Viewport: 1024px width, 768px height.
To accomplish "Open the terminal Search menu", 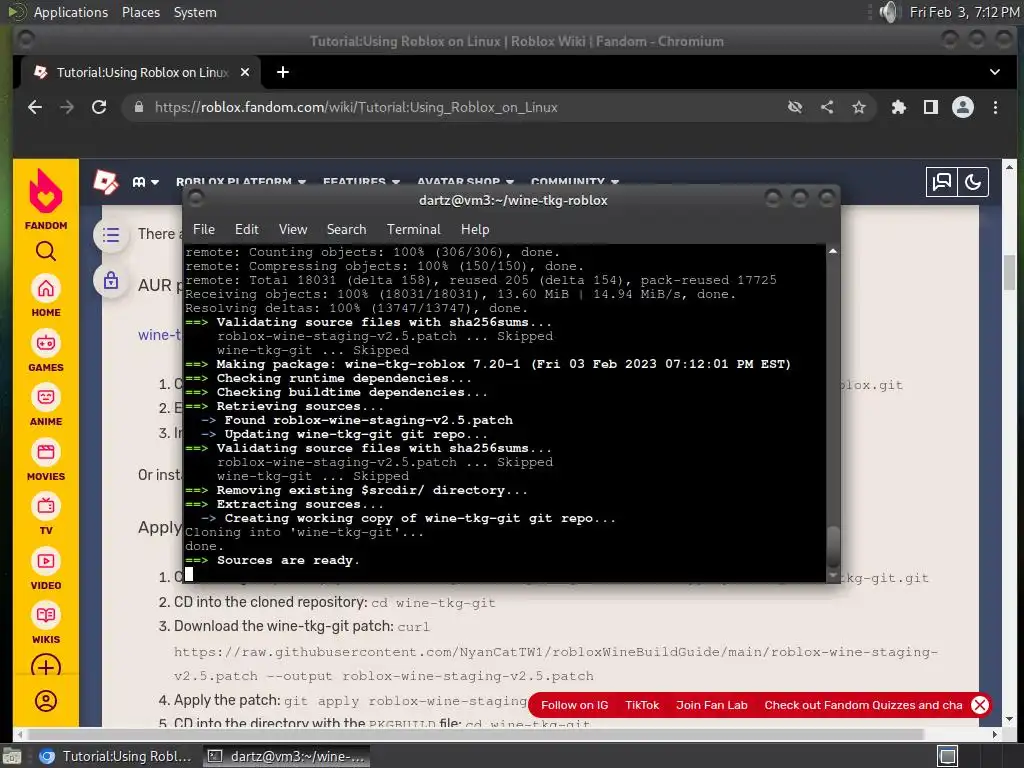I will tap(346, 229).
